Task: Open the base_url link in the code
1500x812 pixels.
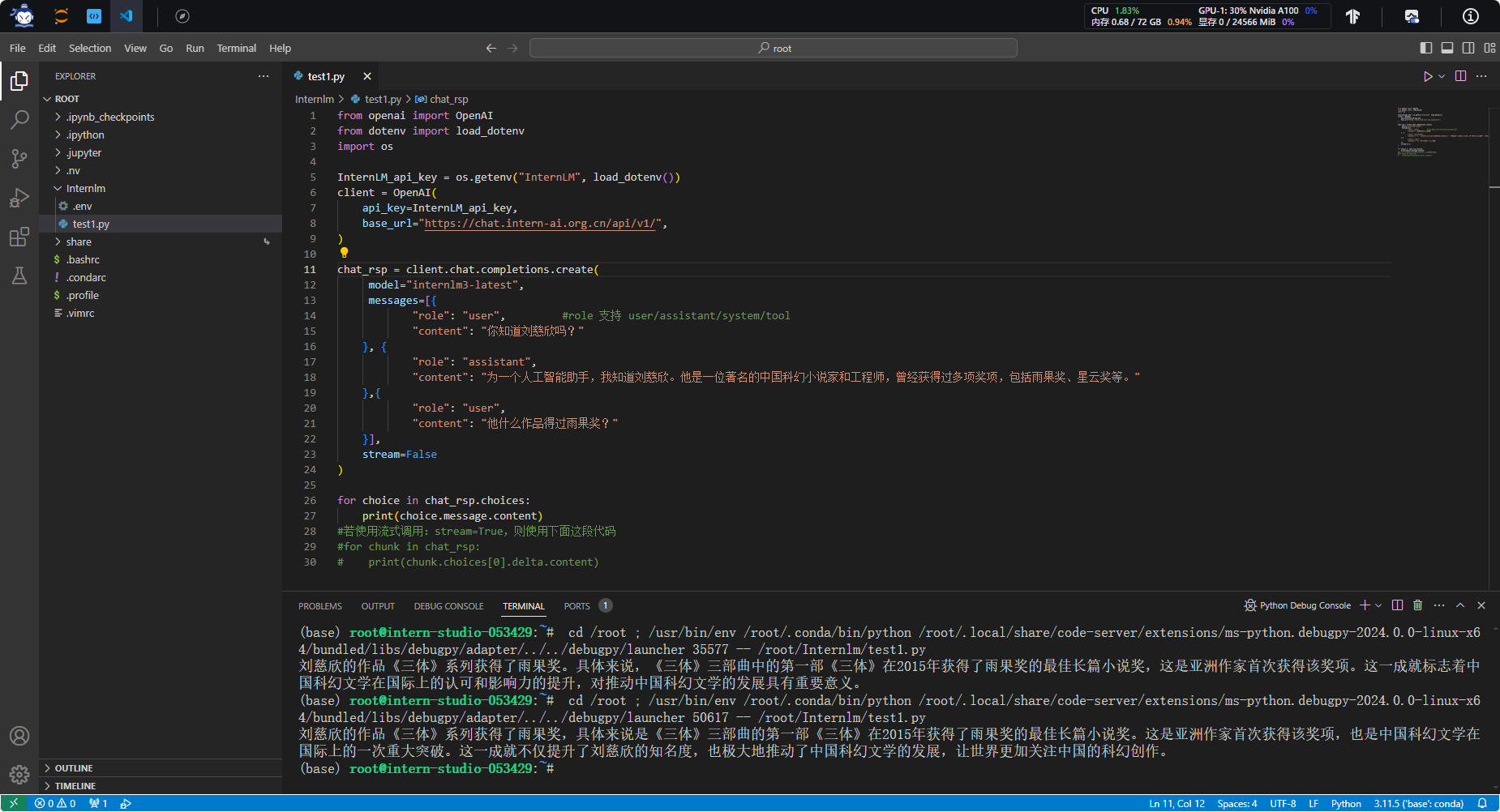Action: 540,223
